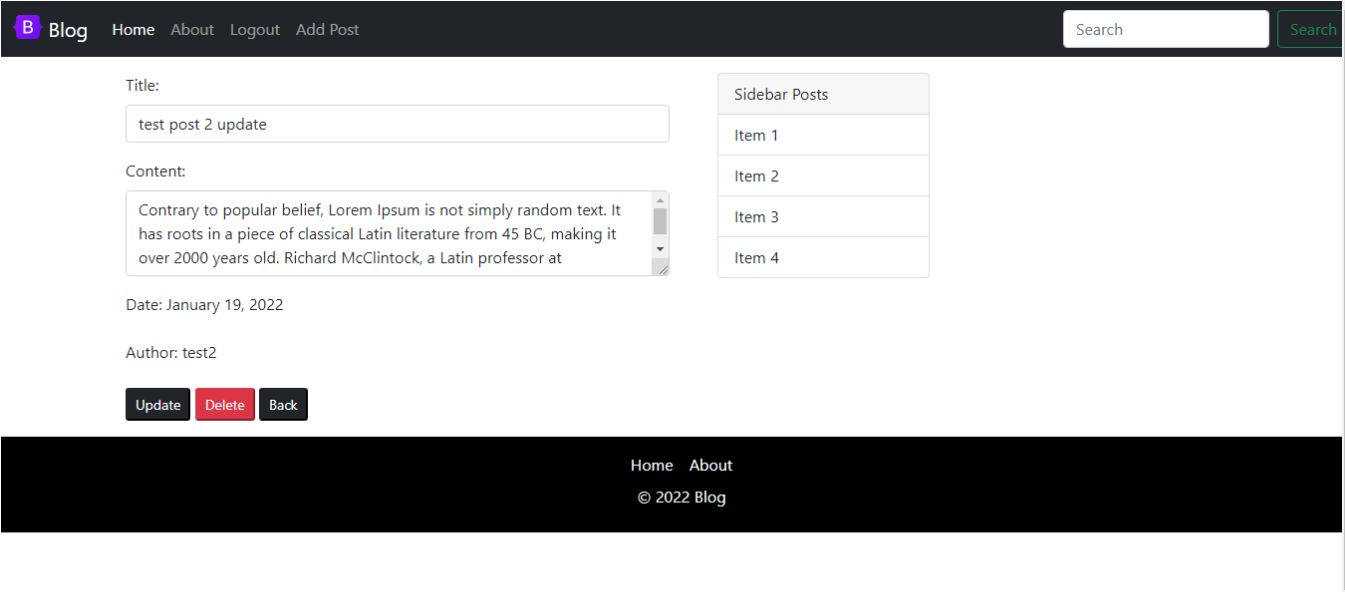Image resolution: width=1345 pixels, height=592 pixels.
Task: Select Item 1 in sidebar
Action: coord(823,135)
